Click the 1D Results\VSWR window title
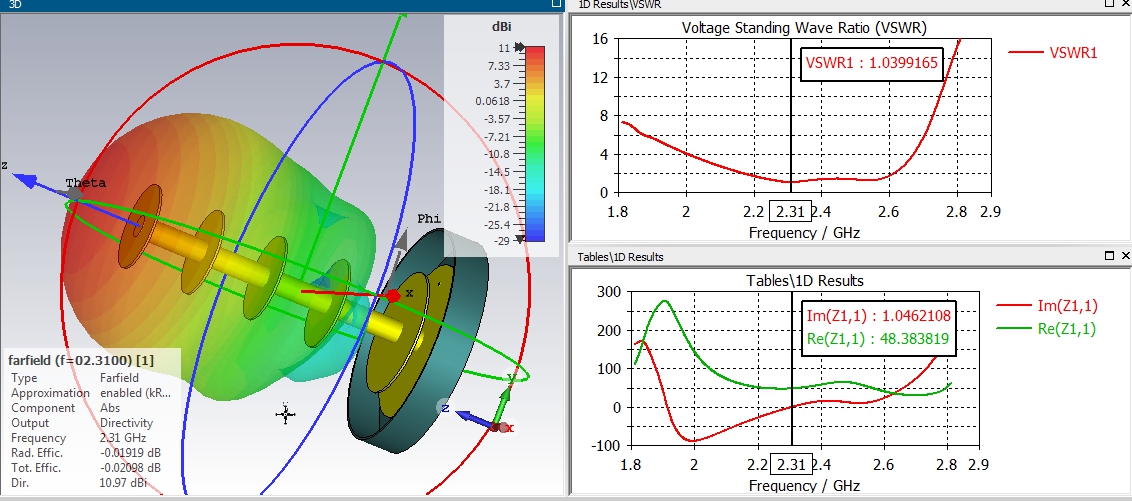This screenshot has width=1132, height=501. 619,4
